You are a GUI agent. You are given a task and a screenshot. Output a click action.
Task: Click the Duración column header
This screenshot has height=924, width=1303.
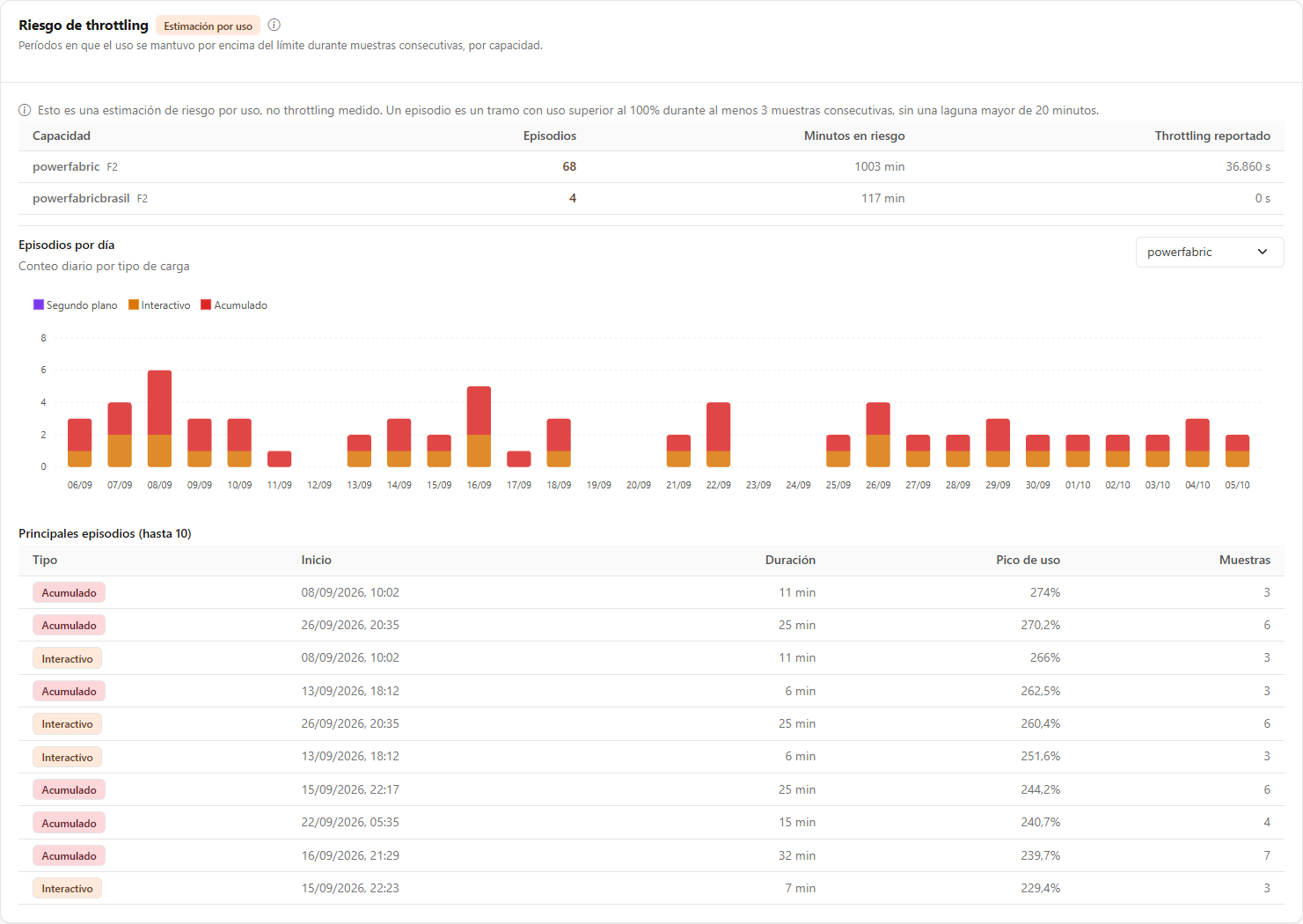point(790,560)
